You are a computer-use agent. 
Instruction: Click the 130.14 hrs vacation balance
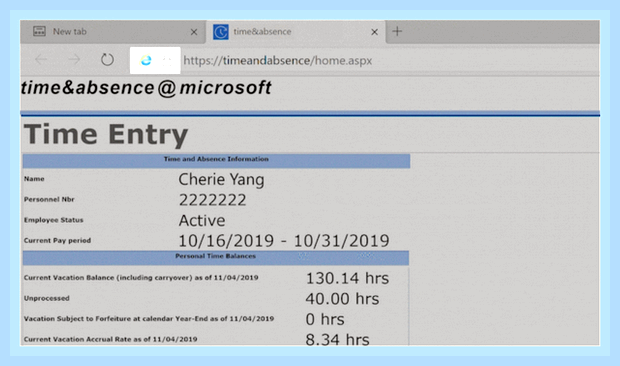348,278
